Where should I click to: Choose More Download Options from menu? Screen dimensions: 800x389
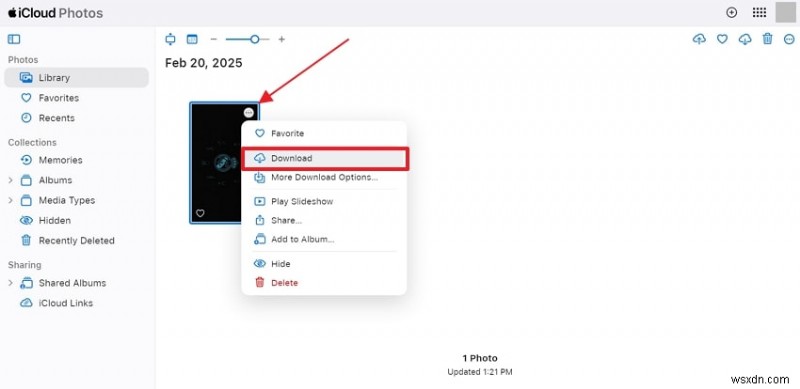tap(324, 178)
